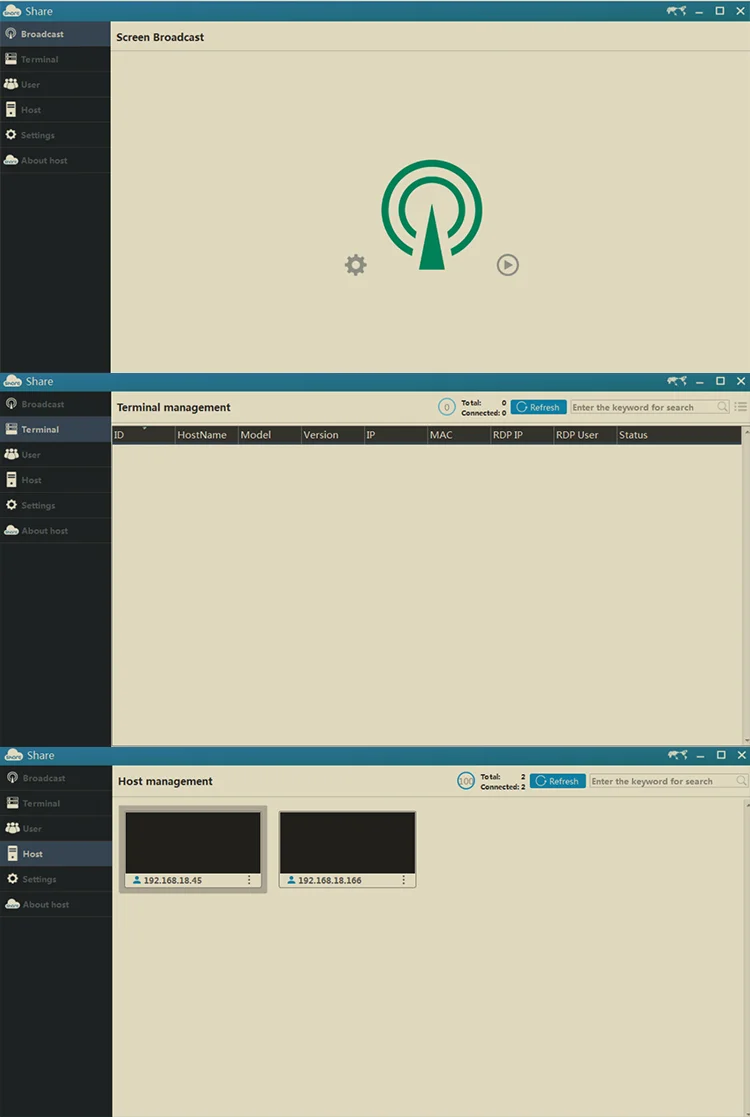The width and height of the screenshot is (750, 1117).
Task: Click the scrollbar up arrow in Terminal management
Action: point(746,432)
